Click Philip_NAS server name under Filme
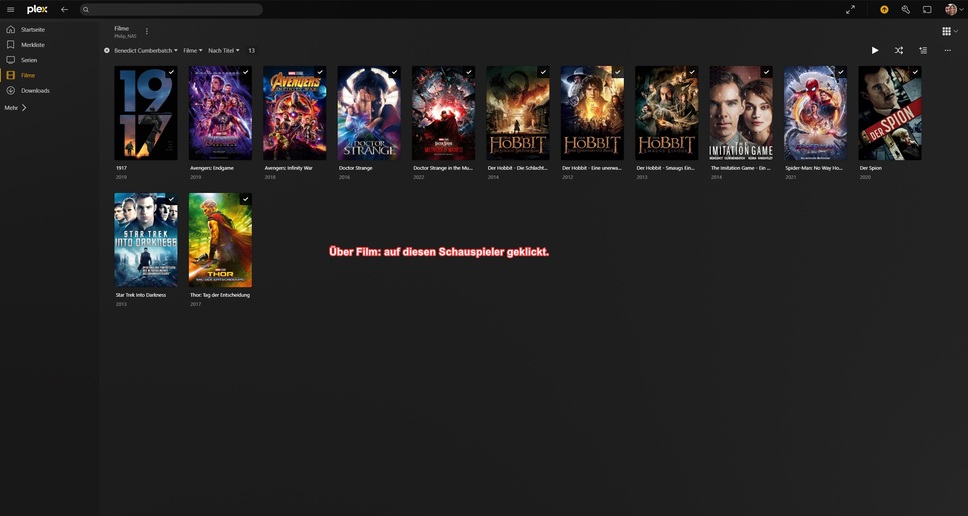Image resolution: width=968 pixels, height=516 pixels. (125, 36)
